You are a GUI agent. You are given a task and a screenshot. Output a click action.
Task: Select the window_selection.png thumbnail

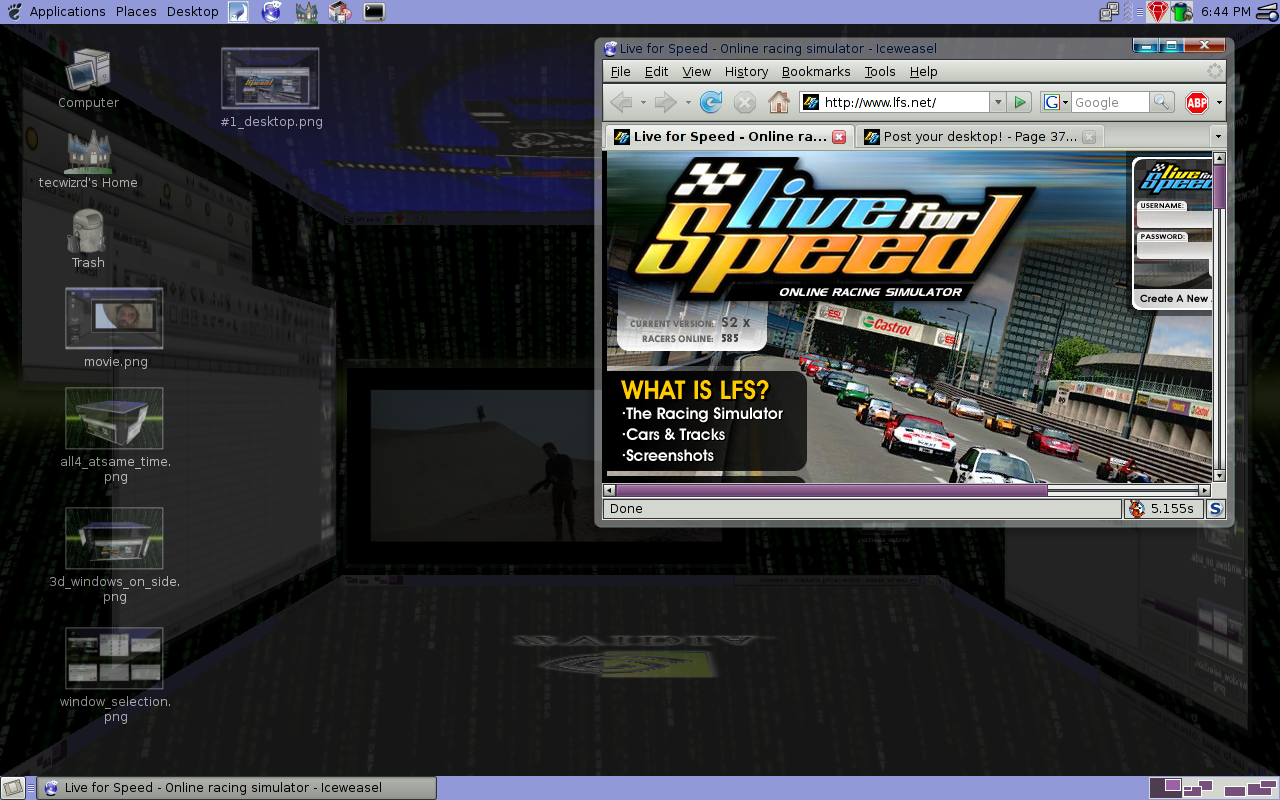tap(114, 658)
